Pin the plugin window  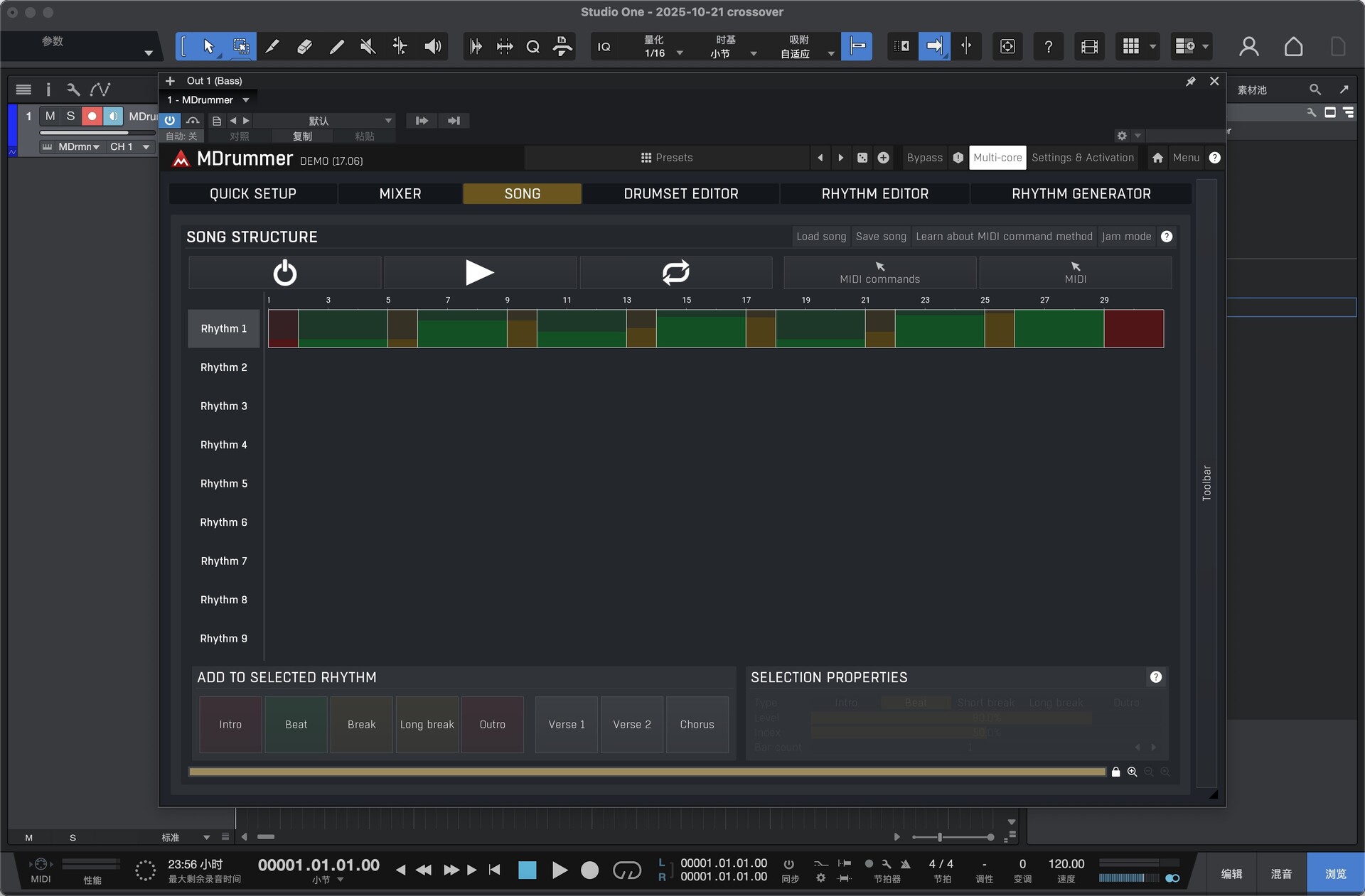(x=1191, y=82)
